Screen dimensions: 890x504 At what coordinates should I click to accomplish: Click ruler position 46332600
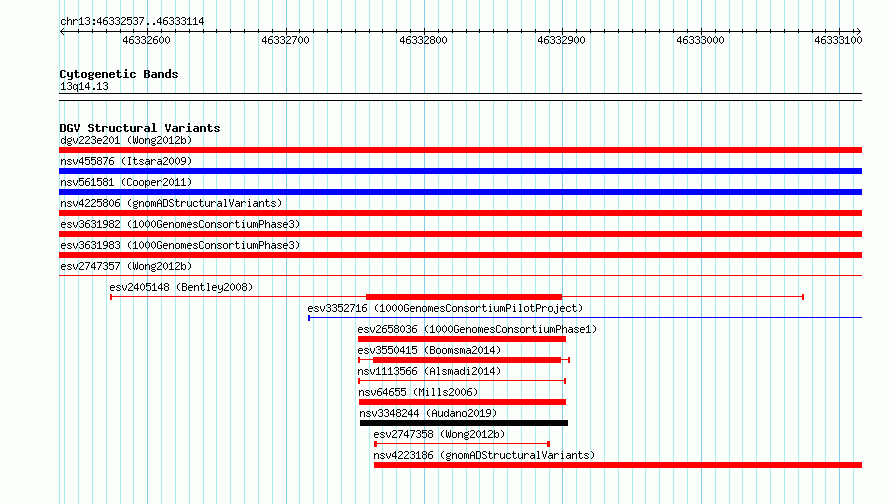tap(146, 40)
